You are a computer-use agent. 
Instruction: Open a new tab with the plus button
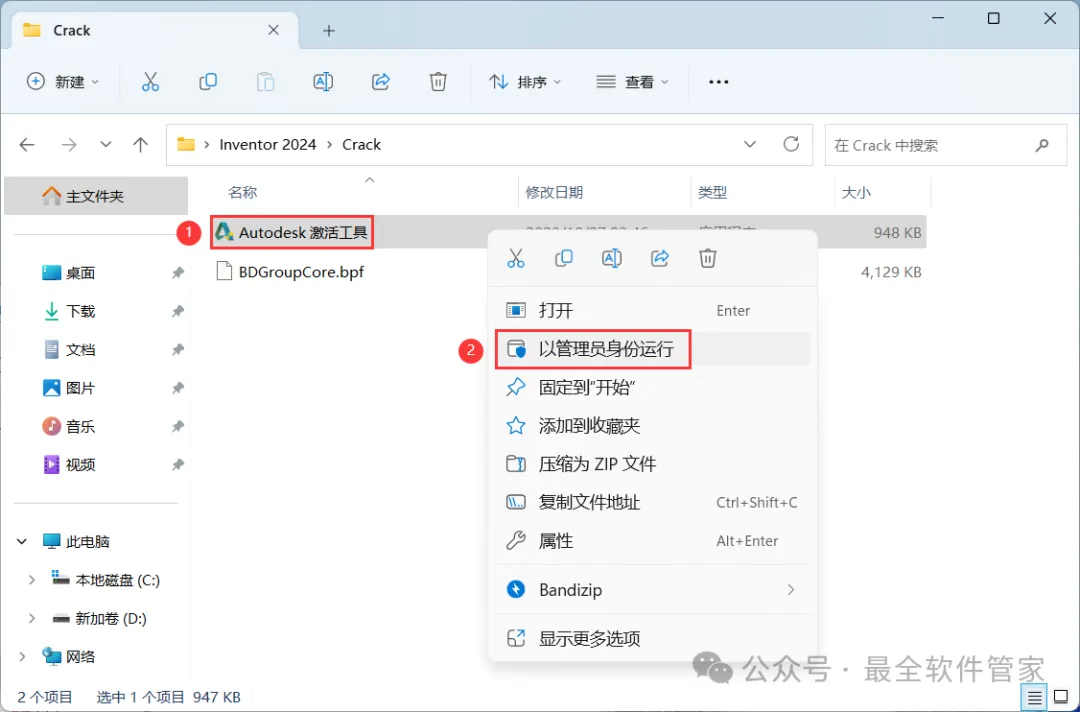click(329, 30)
